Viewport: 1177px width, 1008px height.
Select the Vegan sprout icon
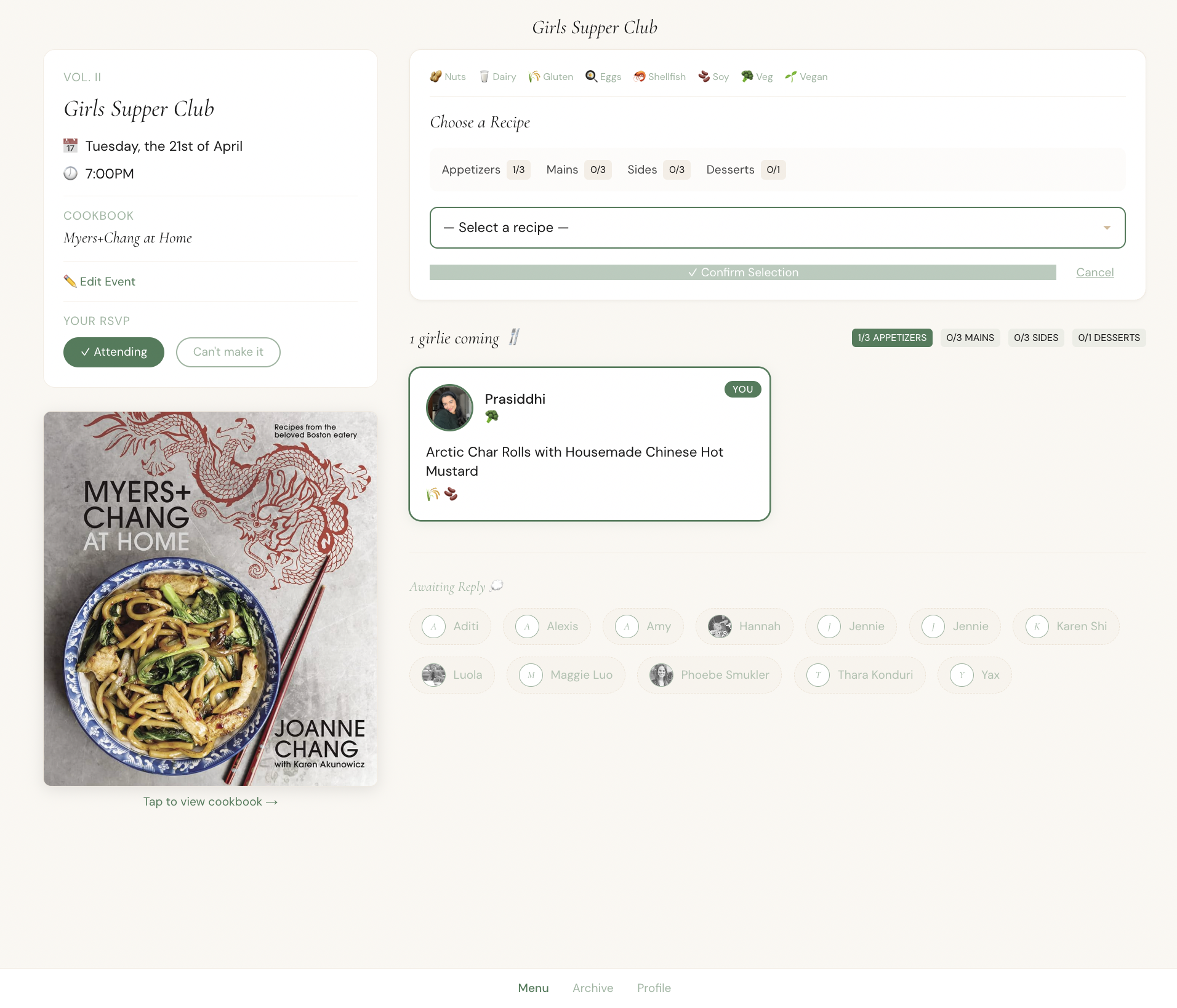coord(791,76)
